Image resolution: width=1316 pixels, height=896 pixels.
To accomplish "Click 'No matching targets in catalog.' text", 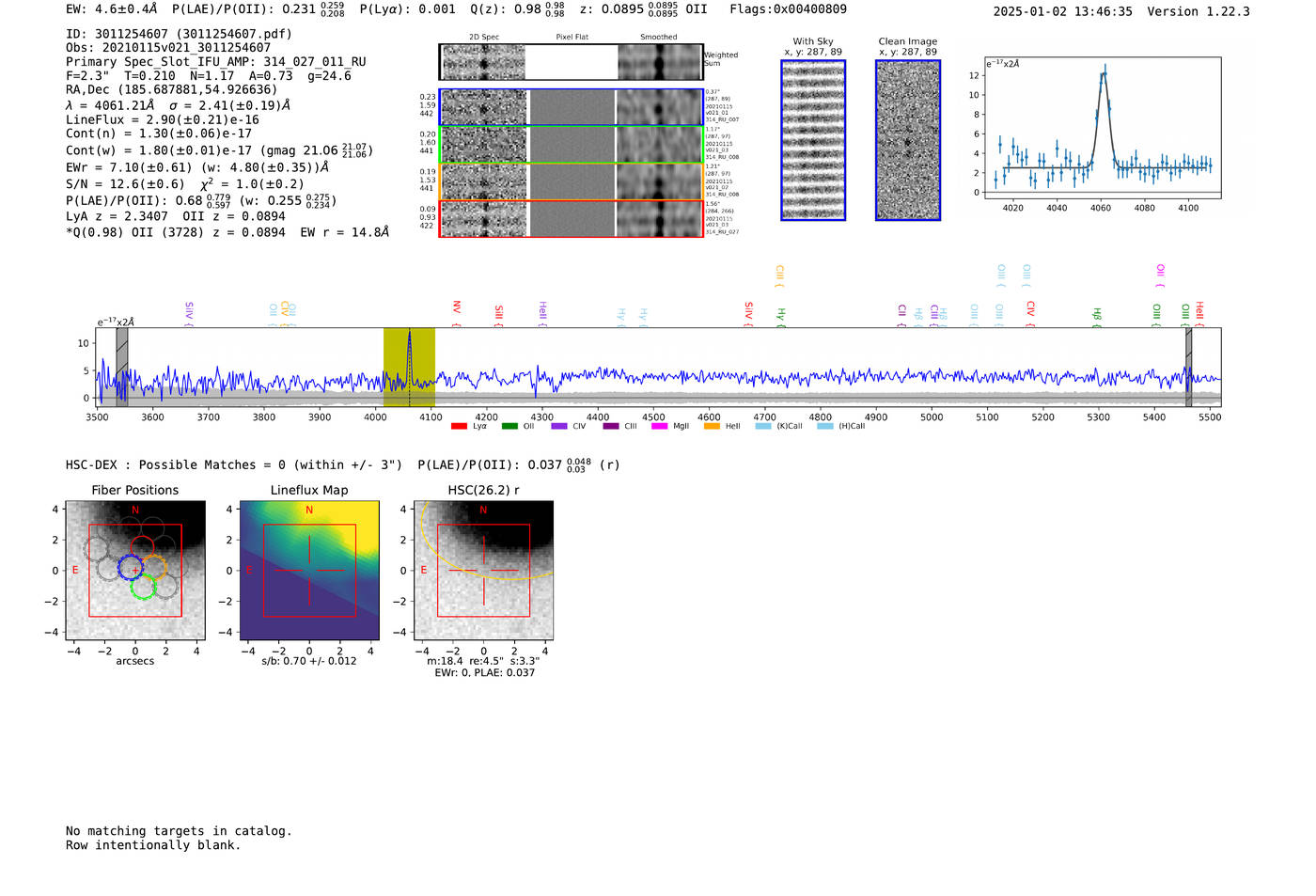I will 179,831.
